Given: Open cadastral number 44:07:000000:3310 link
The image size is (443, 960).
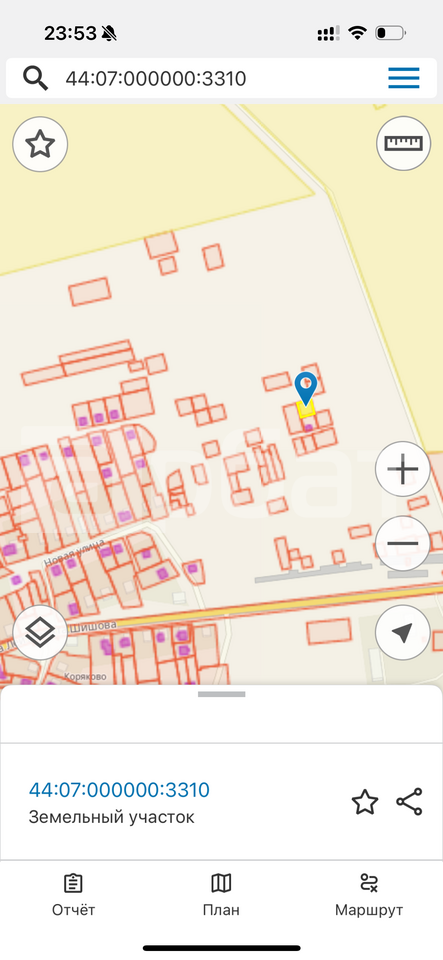Looking at the screenshot, I should coord(119,789).
